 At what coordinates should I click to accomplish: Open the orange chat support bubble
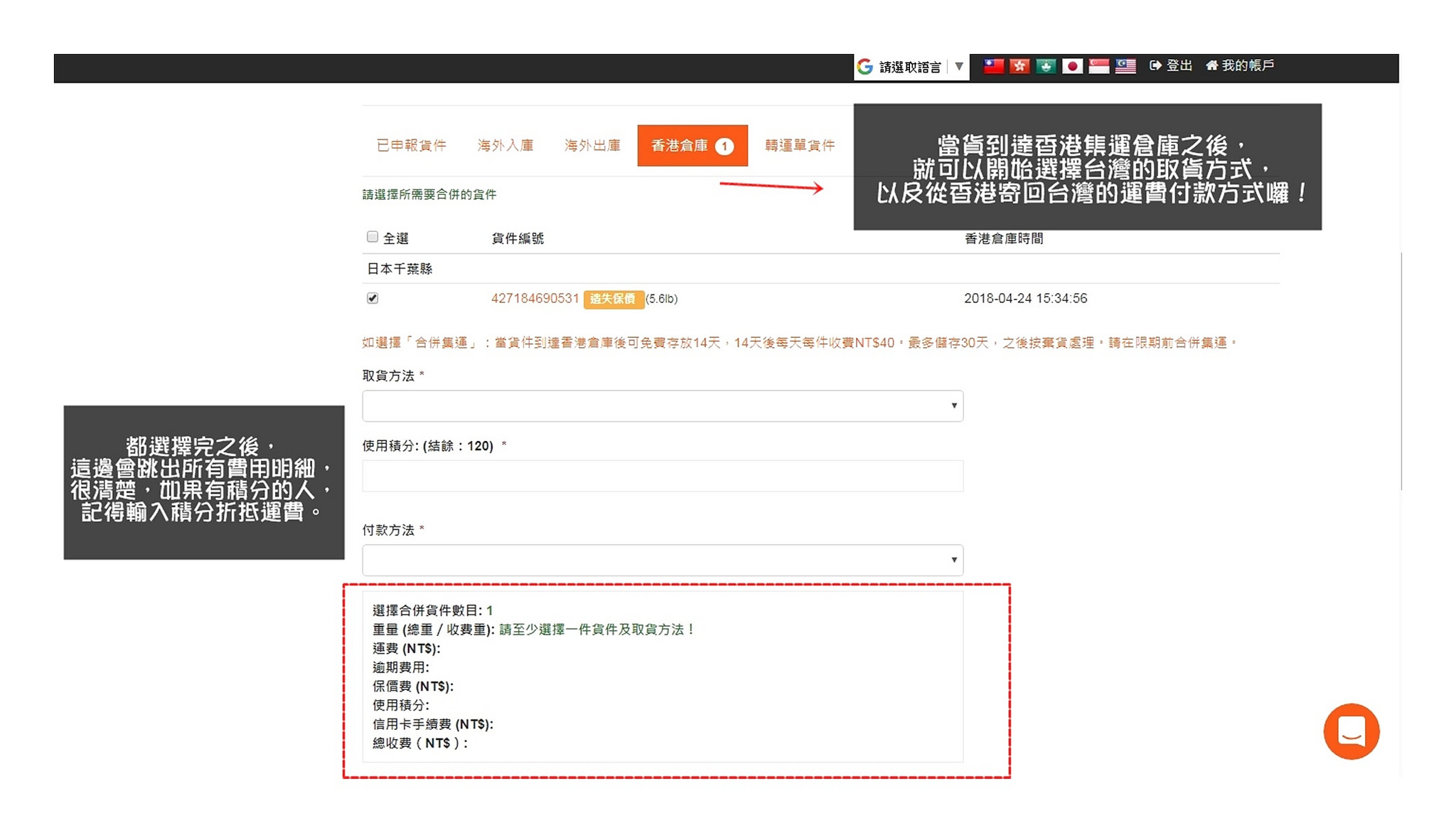pos(1351,731)
